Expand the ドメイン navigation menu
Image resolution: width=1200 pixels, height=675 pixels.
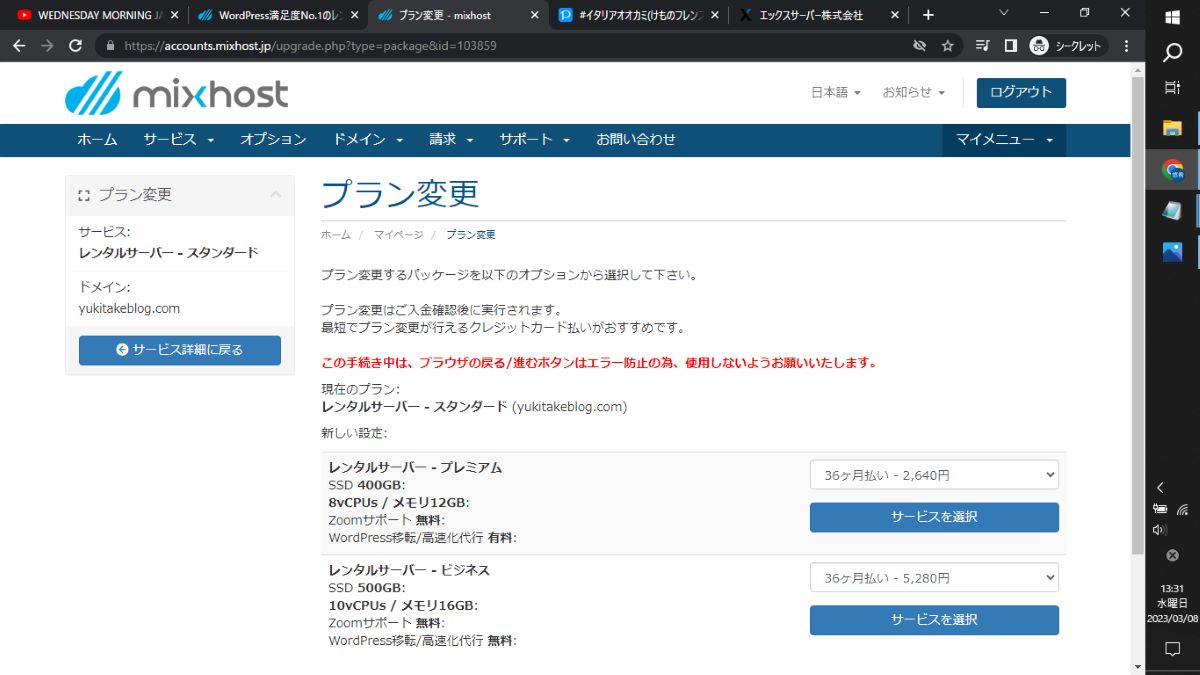tap(368, 140)
